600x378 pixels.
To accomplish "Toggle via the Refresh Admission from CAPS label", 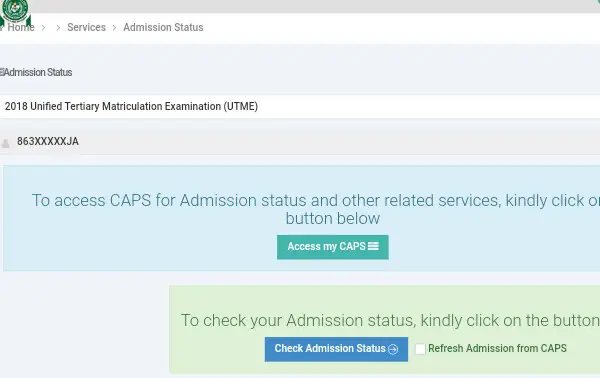I will 497,349.
